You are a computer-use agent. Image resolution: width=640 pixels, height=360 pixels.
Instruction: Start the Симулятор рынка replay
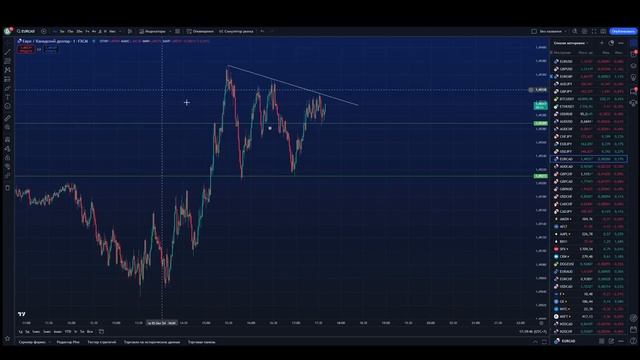tap(236, 31)
